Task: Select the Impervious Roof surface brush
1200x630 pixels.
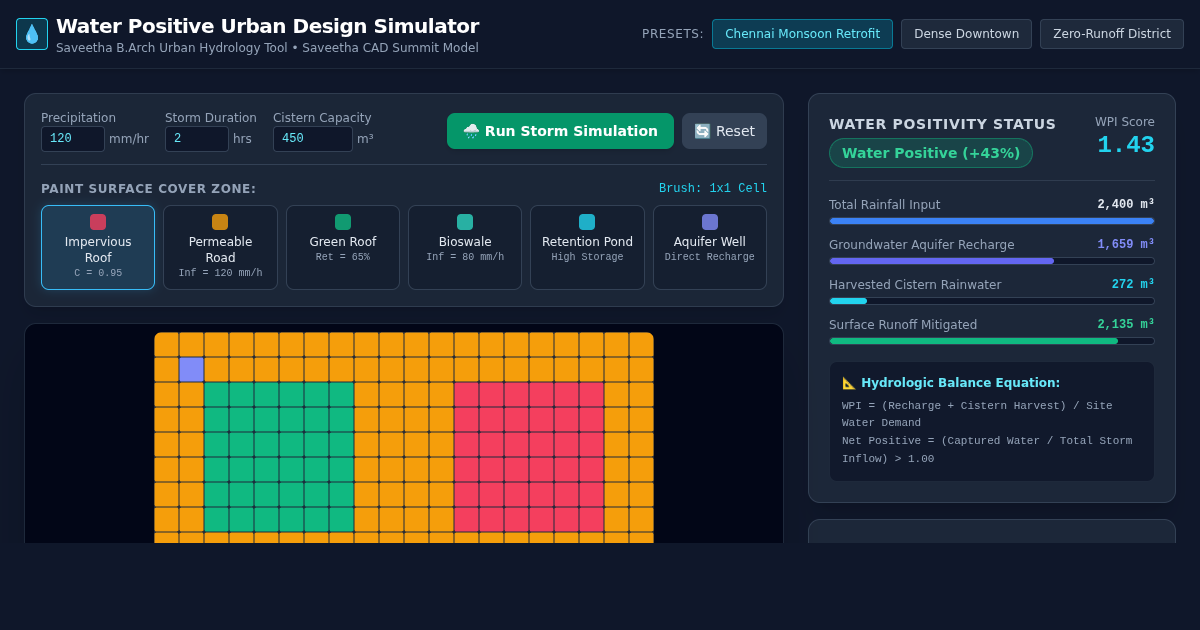Action: pos(98,247)
